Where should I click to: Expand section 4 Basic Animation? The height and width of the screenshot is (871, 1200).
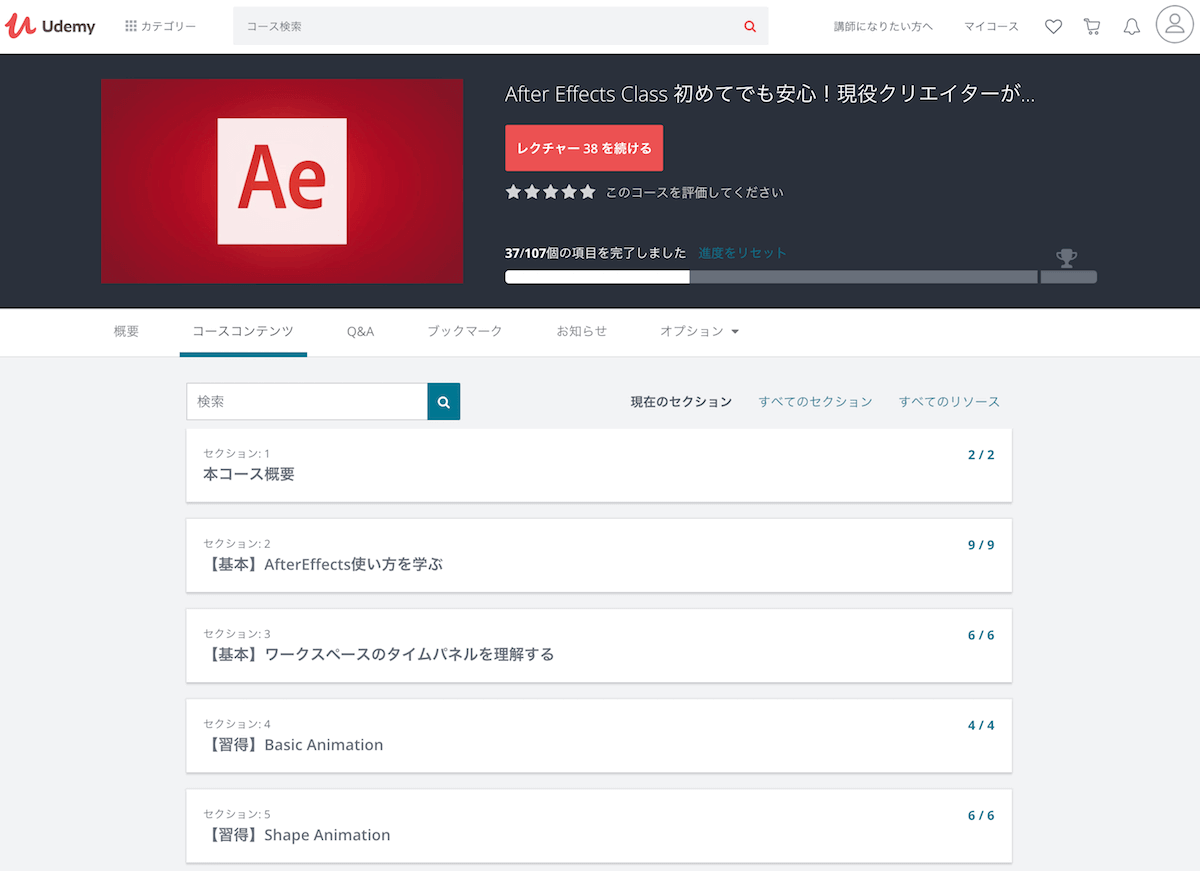pos(599,735)
